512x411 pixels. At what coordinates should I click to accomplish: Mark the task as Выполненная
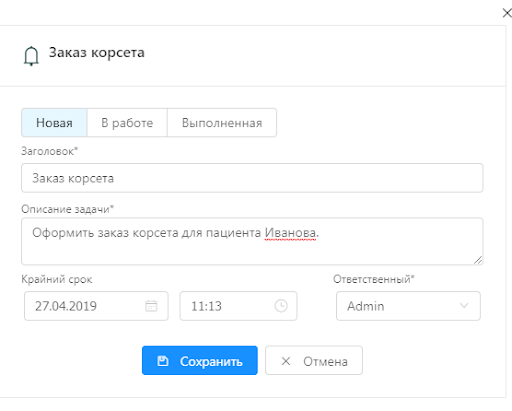[x=222, y=123]
